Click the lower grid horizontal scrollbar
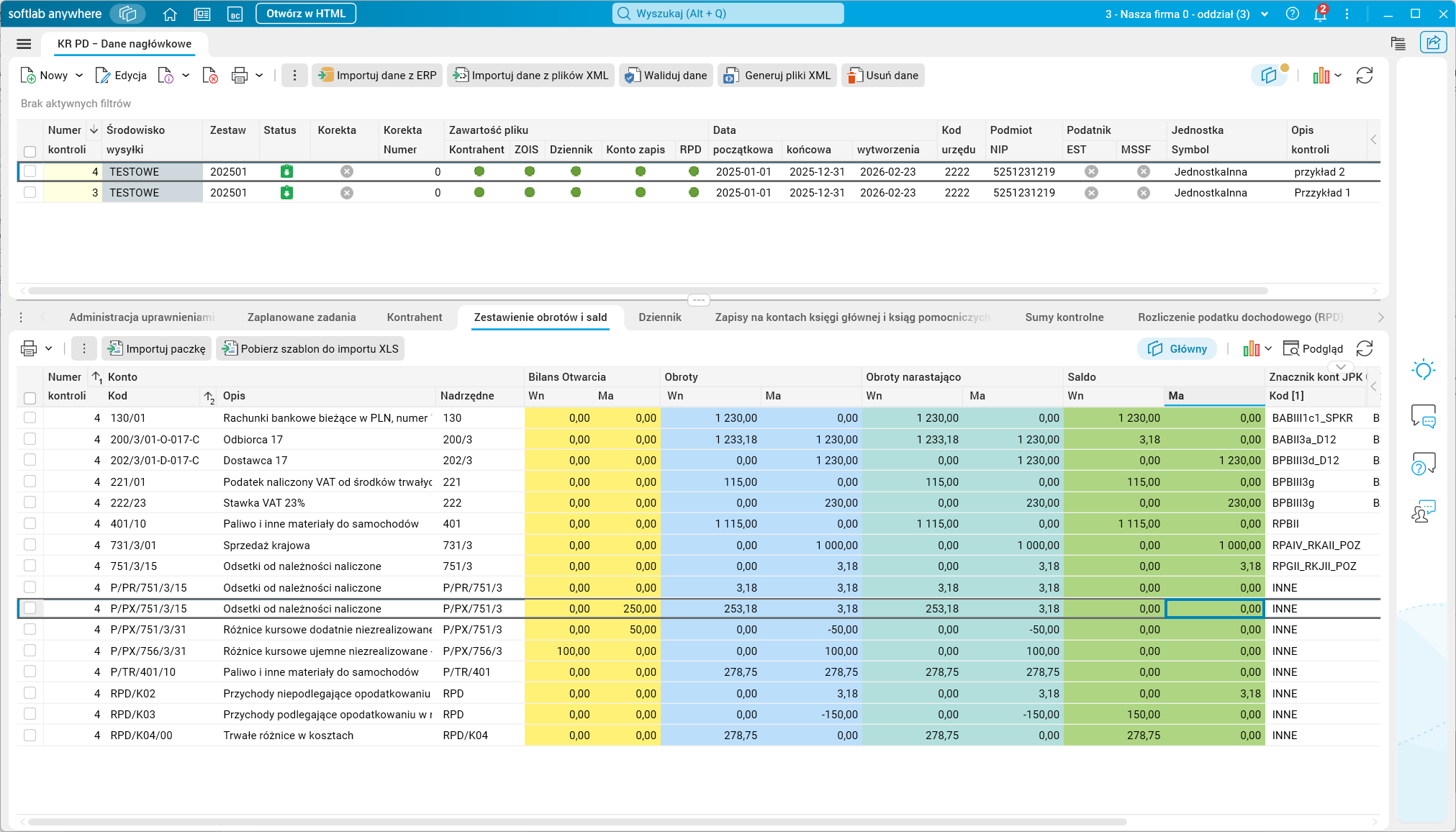The width and height of the screenshot is (1456, 832). coord(576,822)
